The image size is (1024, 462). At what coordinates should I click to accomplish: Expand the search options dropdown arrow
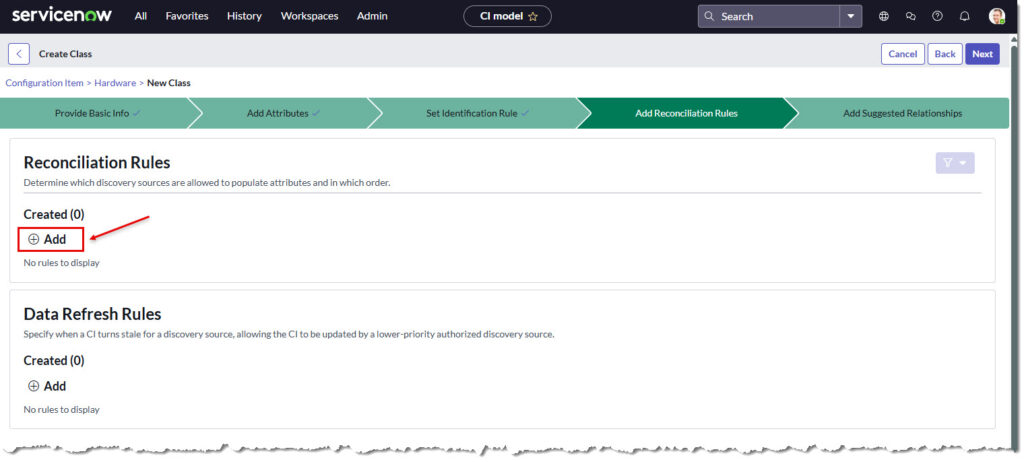coord(850,16)
